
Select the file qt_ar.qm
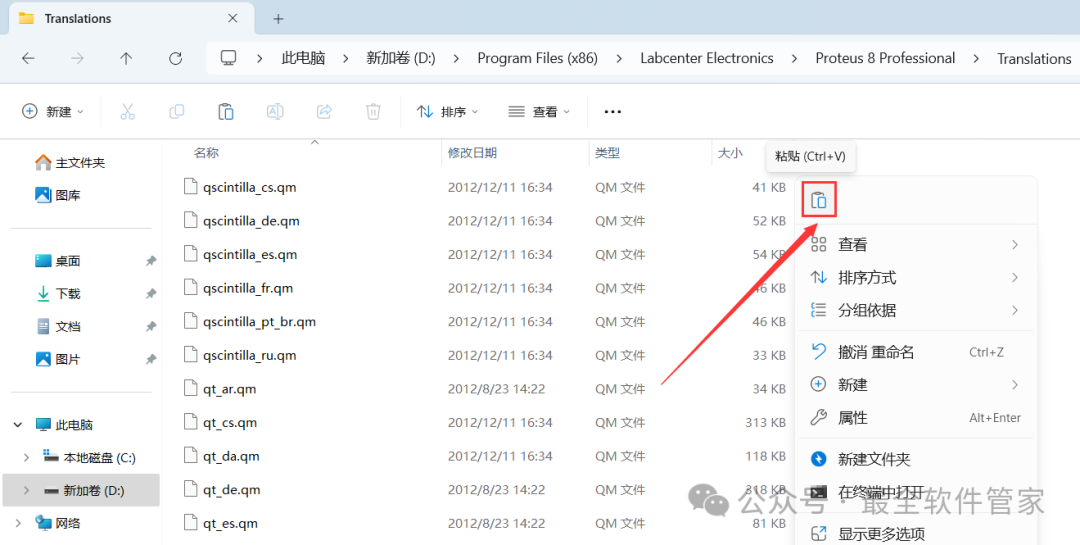click(229, 389)
